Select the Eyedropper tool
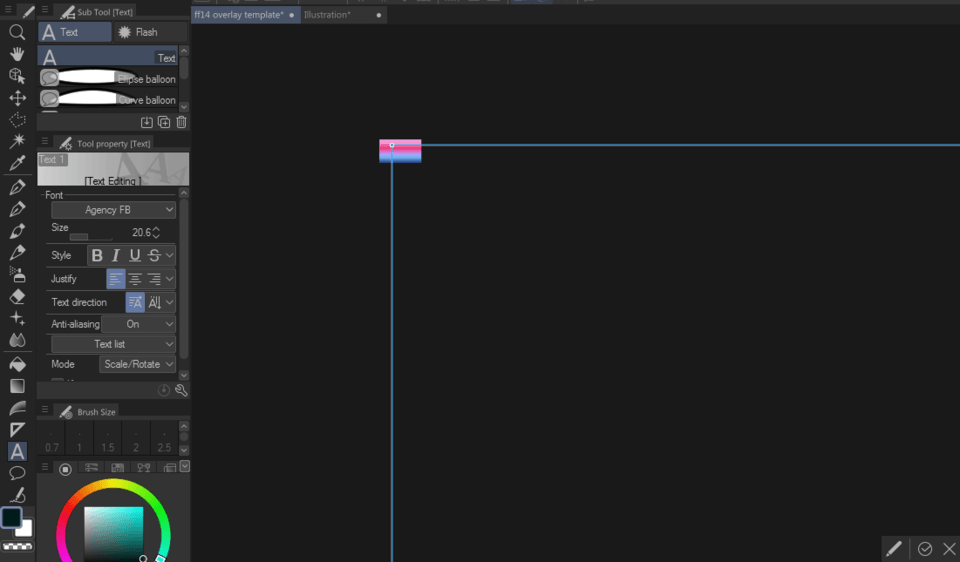Screen dimensions: 960x562 pos(17,163)
